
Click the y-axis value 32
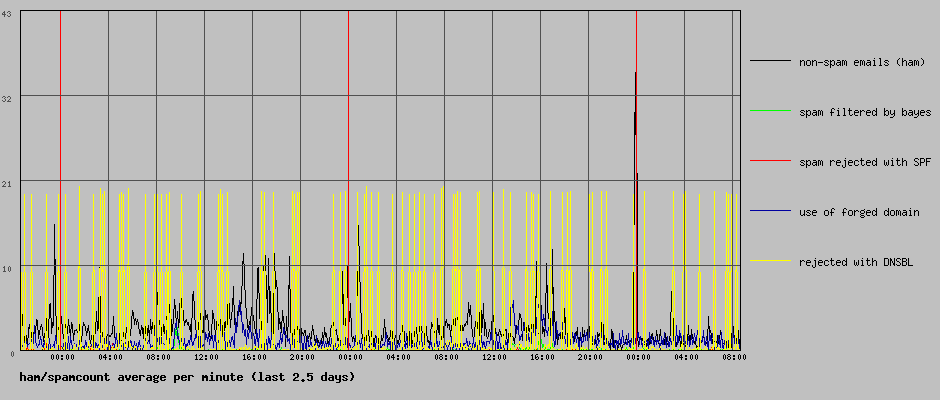point(8,98)
